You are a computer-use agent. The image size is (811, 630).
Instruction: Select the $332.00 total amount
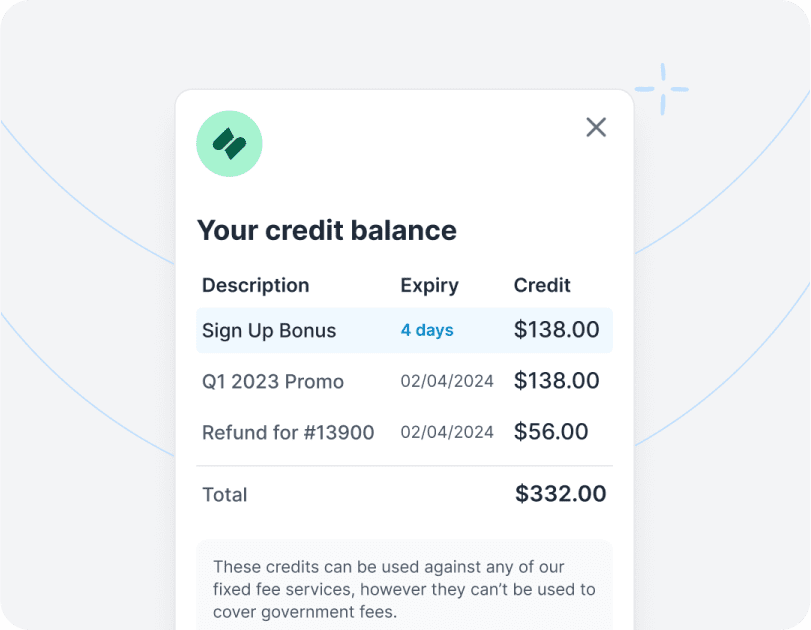tap(561, 493)
